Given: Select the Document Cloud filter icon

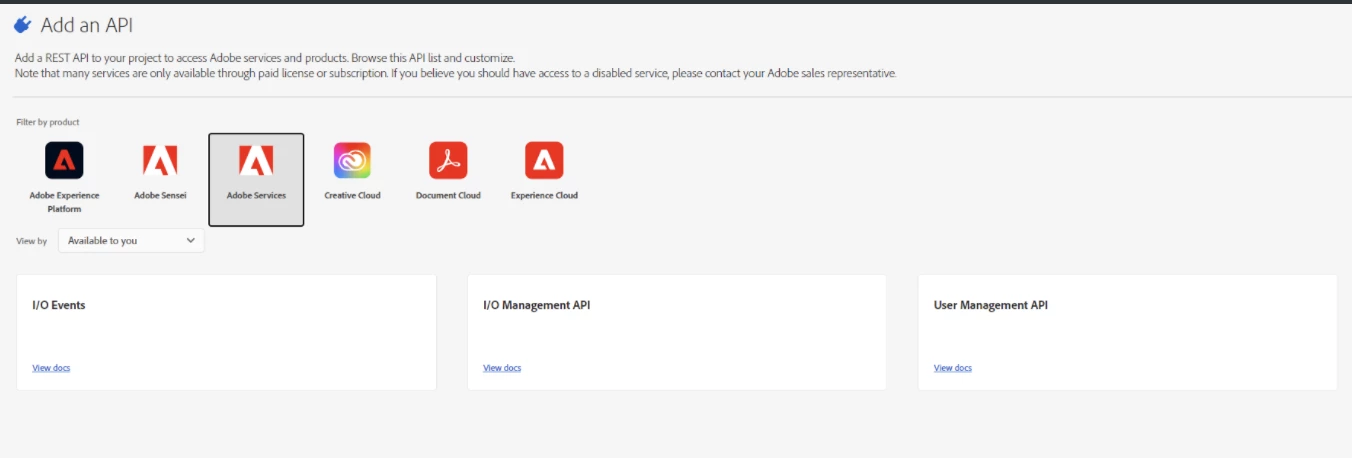Looking at the screenshot, I should pos(448,160).
